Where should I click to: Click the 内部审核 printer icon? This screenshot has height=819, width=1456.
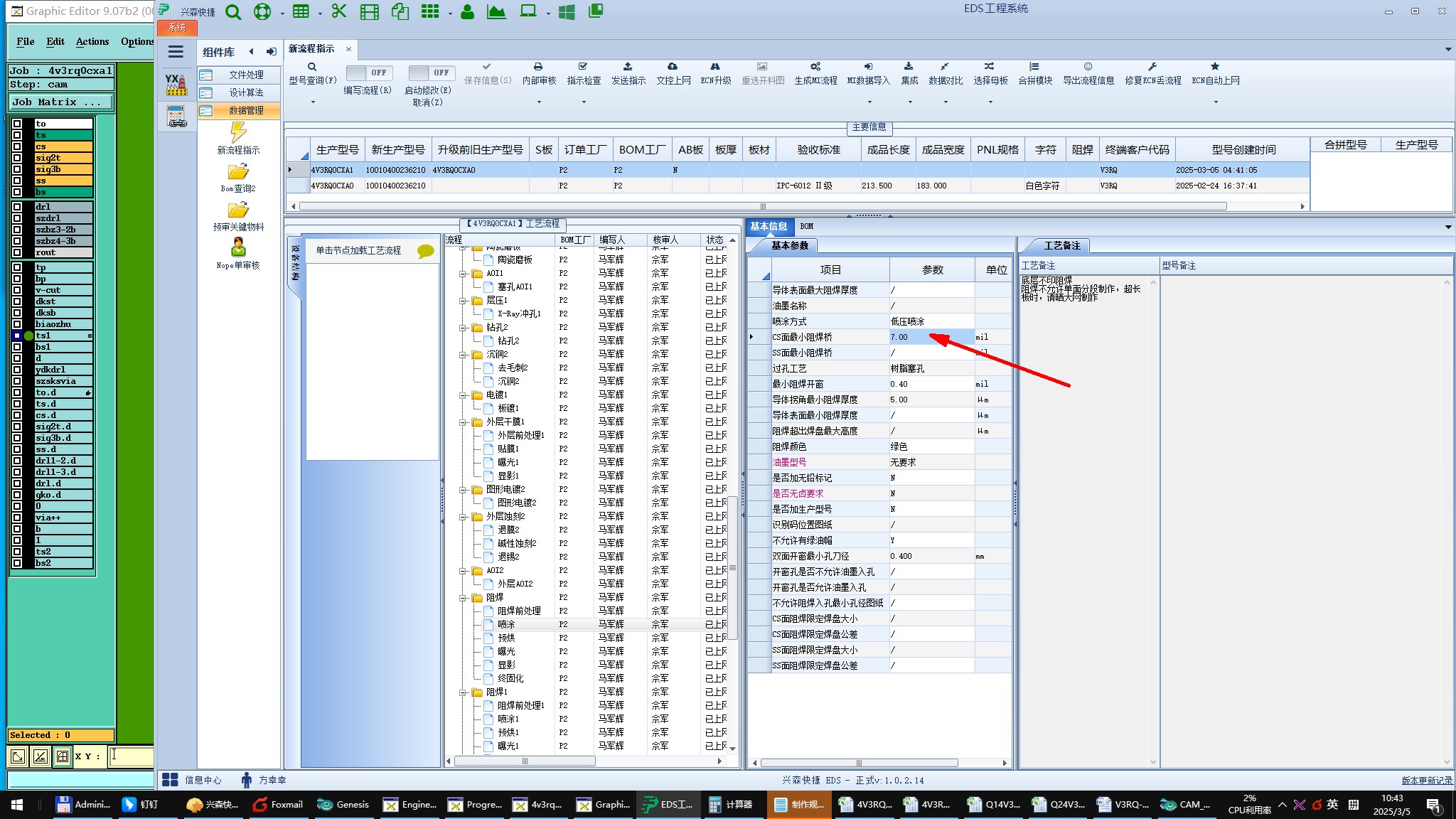(538, 67)
